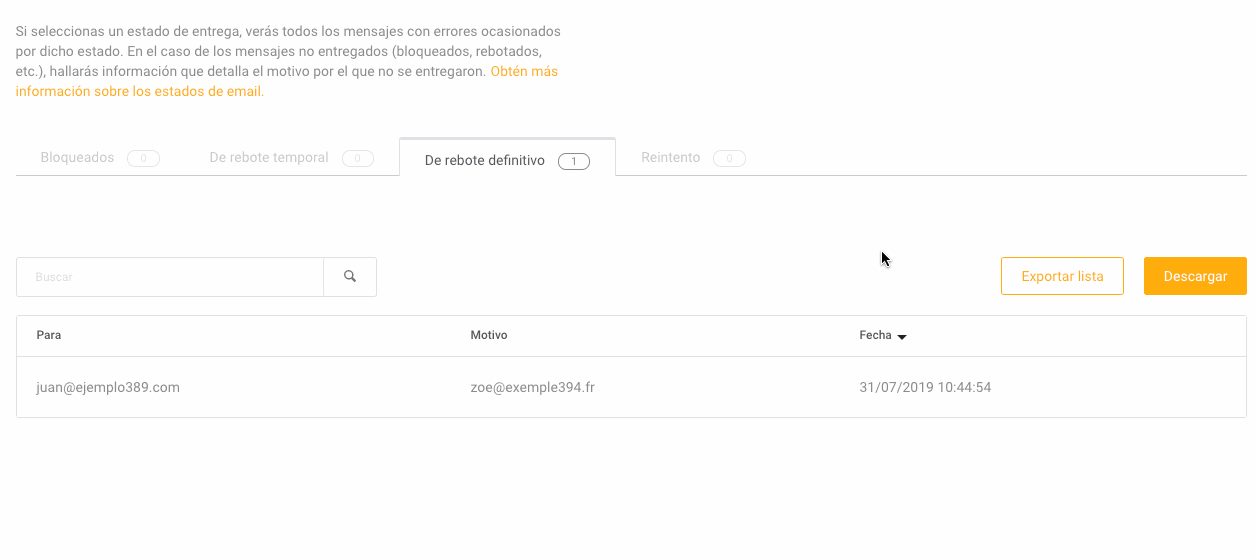1255x559 pixels.
Task: Sort by the Motivo column header
Action: pos(489,335)
